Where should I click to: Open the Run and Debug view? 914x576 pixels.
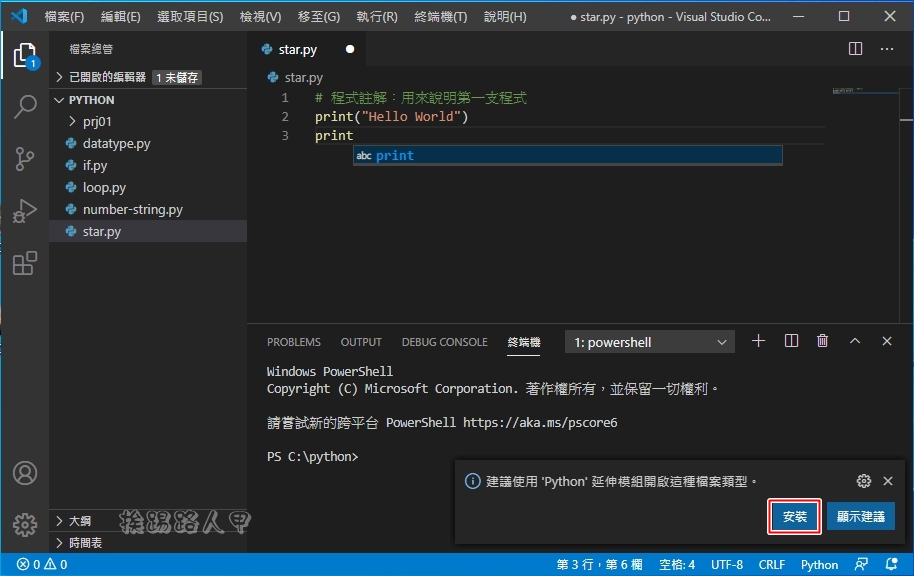click(25, 211)
